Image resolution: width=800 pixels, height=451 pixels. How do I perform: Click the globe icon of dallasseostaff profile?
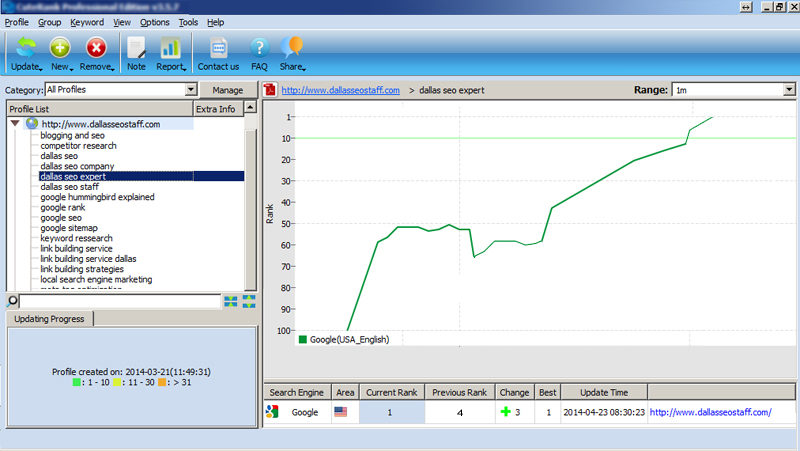pos(32,123)
